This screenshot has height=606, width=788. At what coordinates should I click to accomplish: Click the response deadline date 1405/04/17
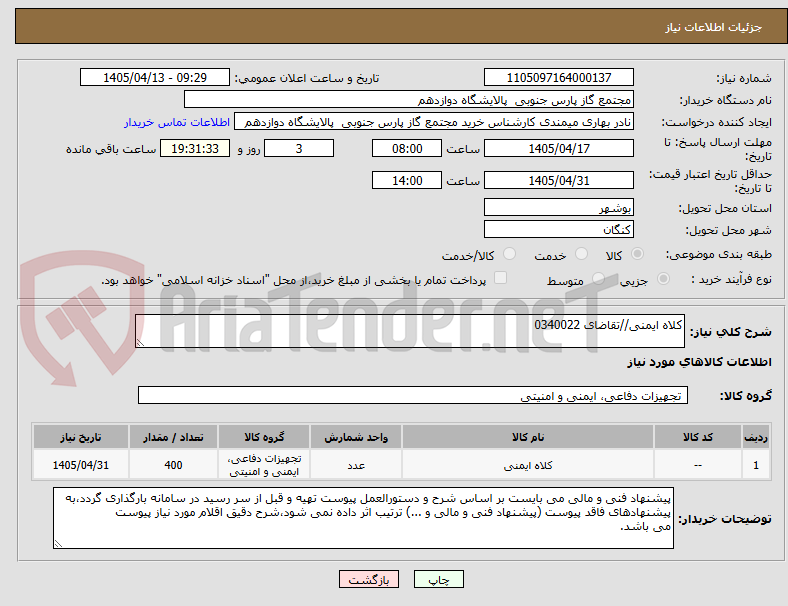pos(559,148)
